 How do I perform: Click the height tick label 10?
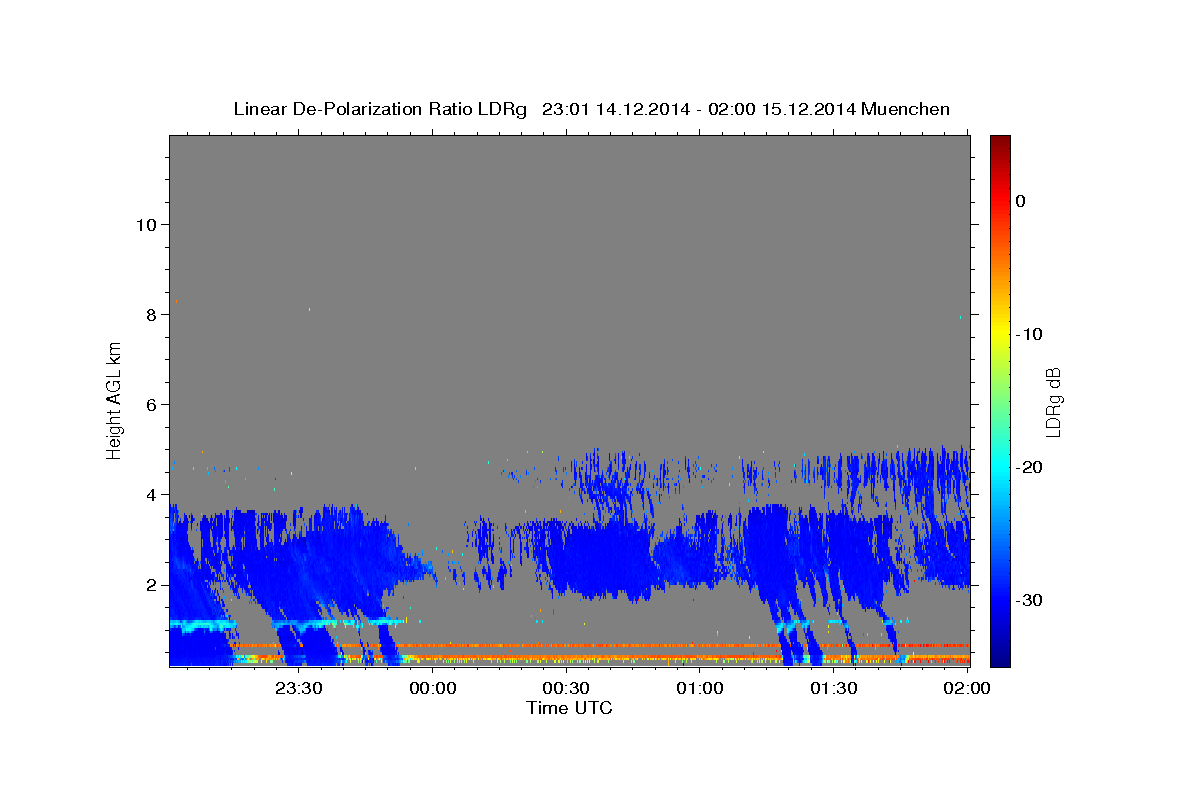coord(145,224)
